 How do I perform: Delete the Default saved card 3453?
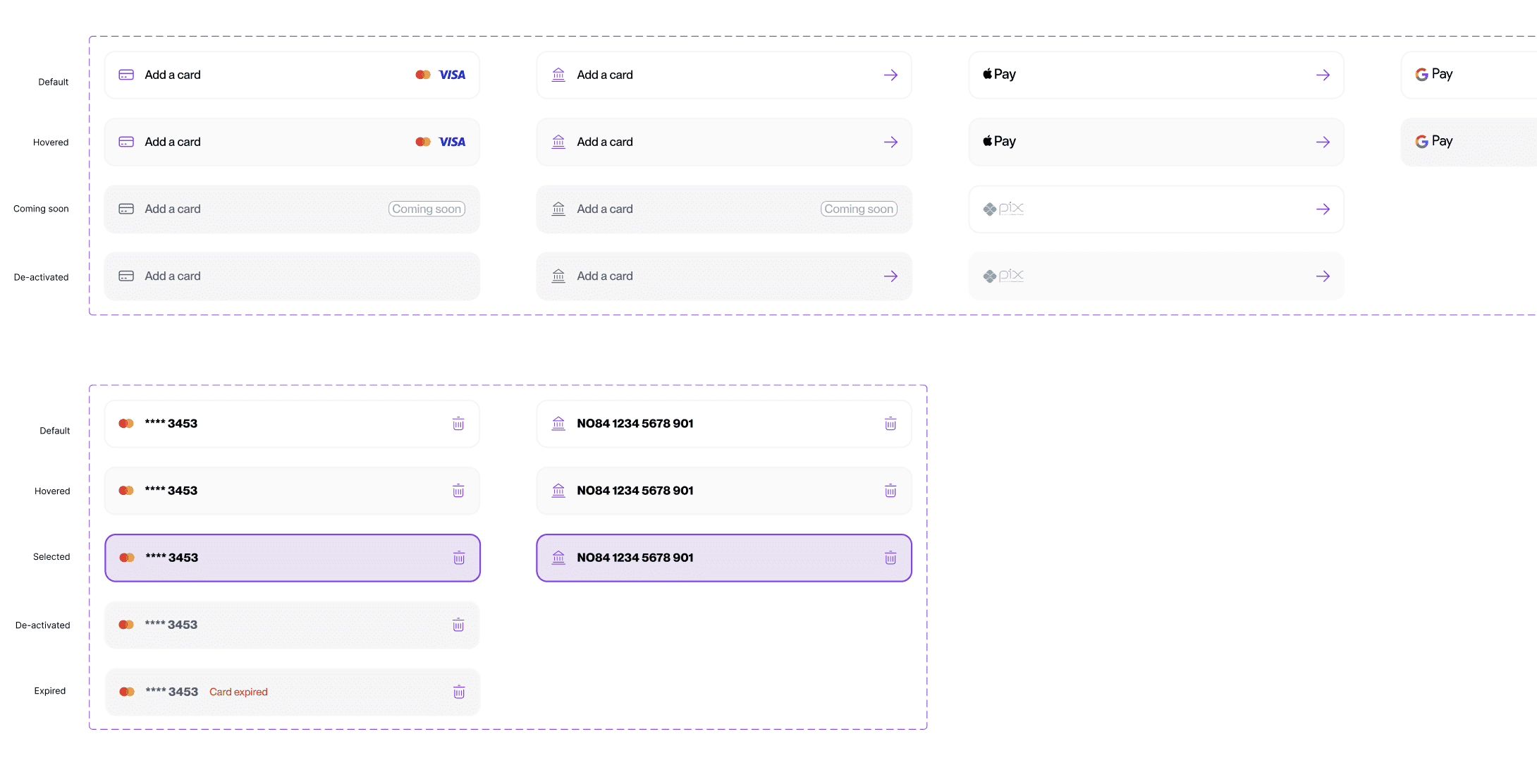point(458,423)
